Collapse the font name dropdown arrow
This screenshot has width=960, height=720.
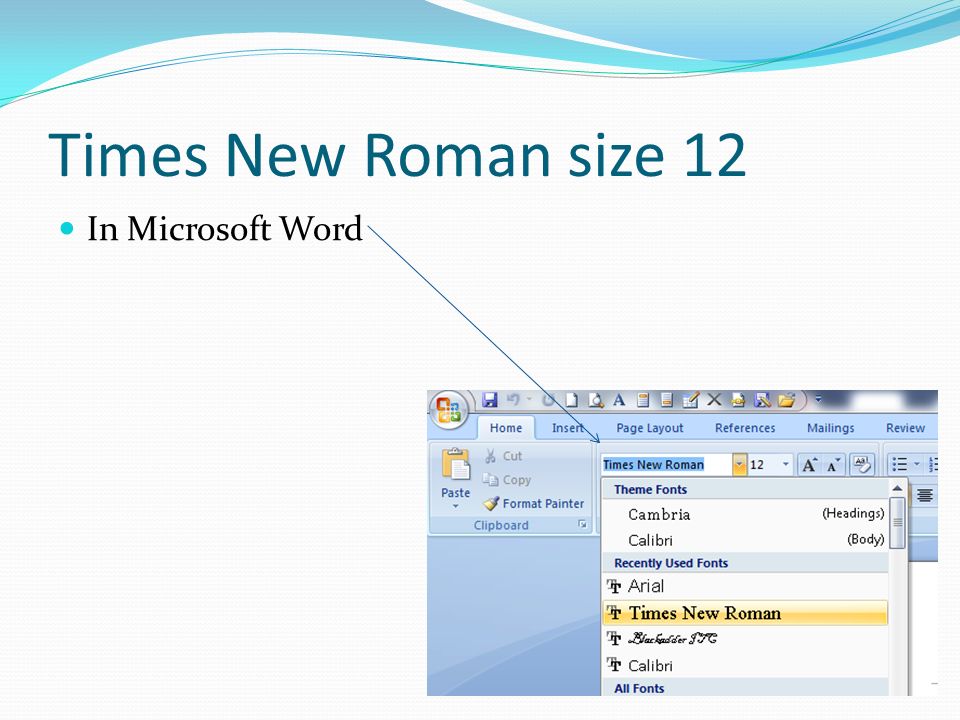pyautogui.click(x=740, y=465)
